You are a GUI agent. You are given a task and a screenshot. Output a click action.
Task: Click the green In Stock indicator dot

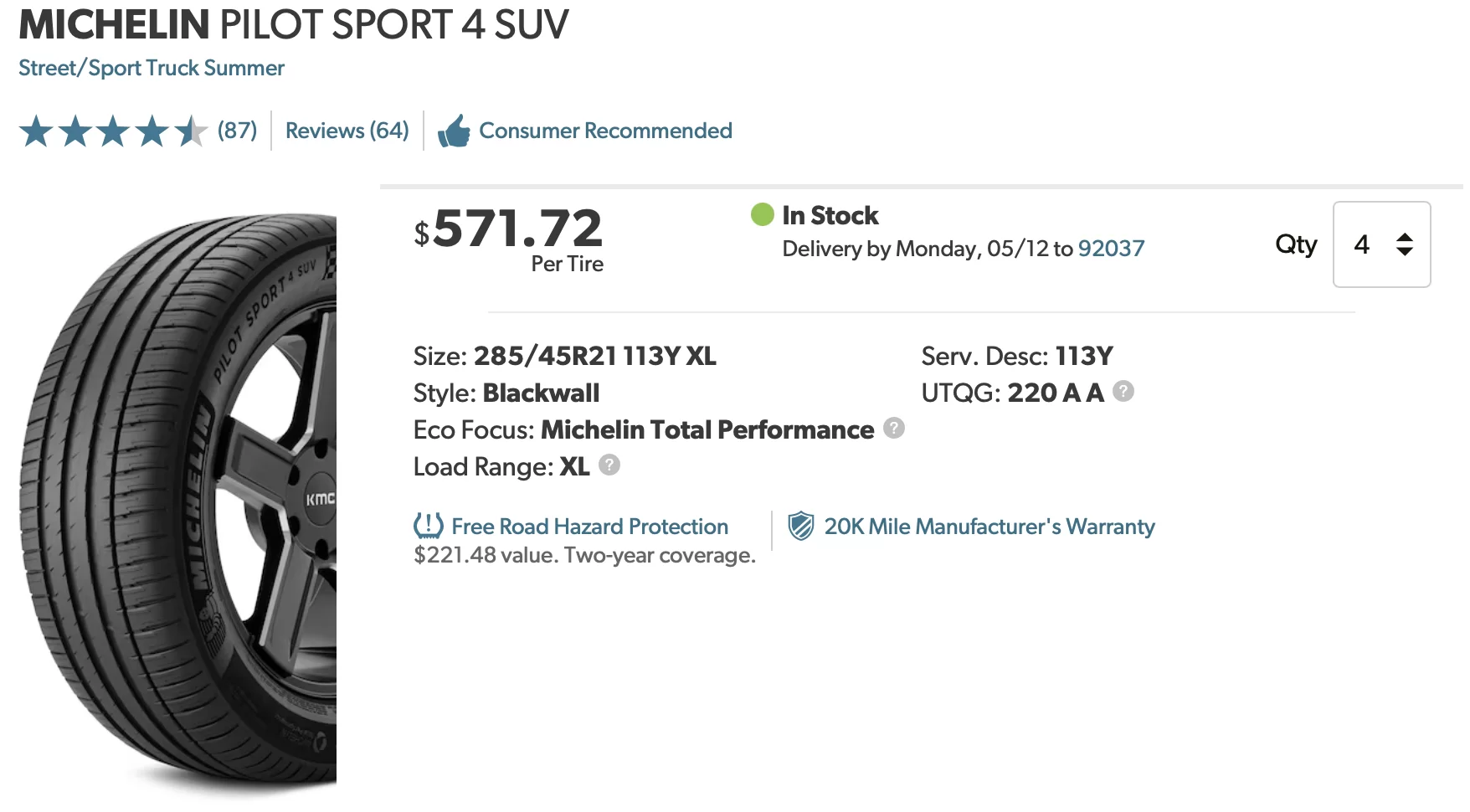tap(763, 214)
